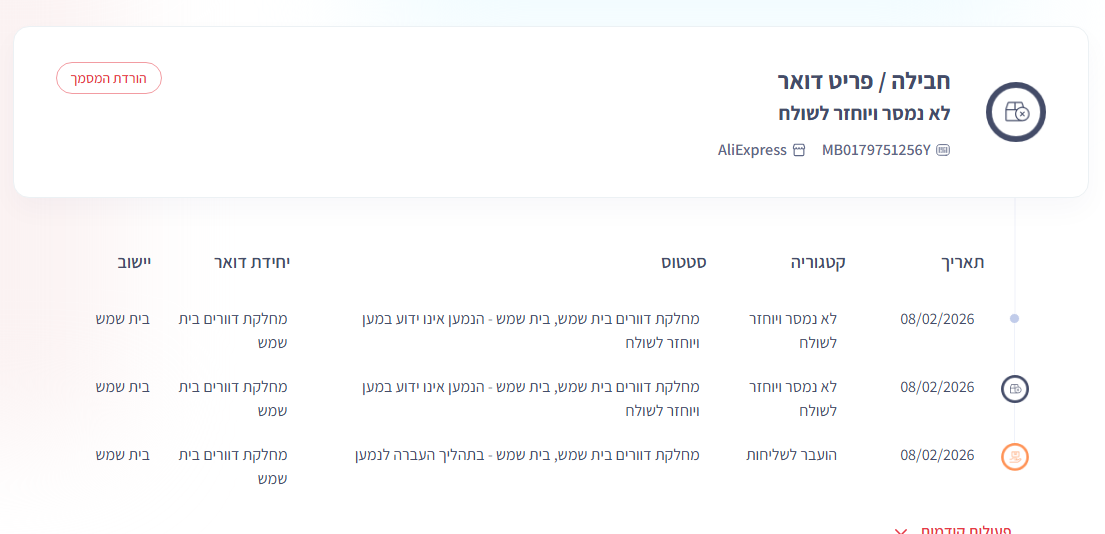Select tracking number MB0179751256Y
Image resolution: width=1105 pixels, height=534 pixels.
pyautogui.click(x=876, y=151)
